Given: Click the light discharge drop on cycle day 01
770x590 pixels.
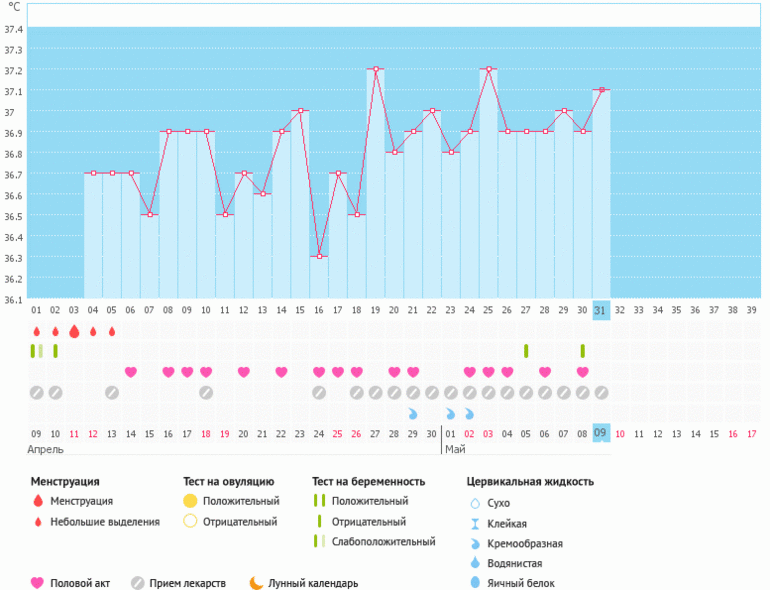Looking at the screenshot, I should [36, 332].
